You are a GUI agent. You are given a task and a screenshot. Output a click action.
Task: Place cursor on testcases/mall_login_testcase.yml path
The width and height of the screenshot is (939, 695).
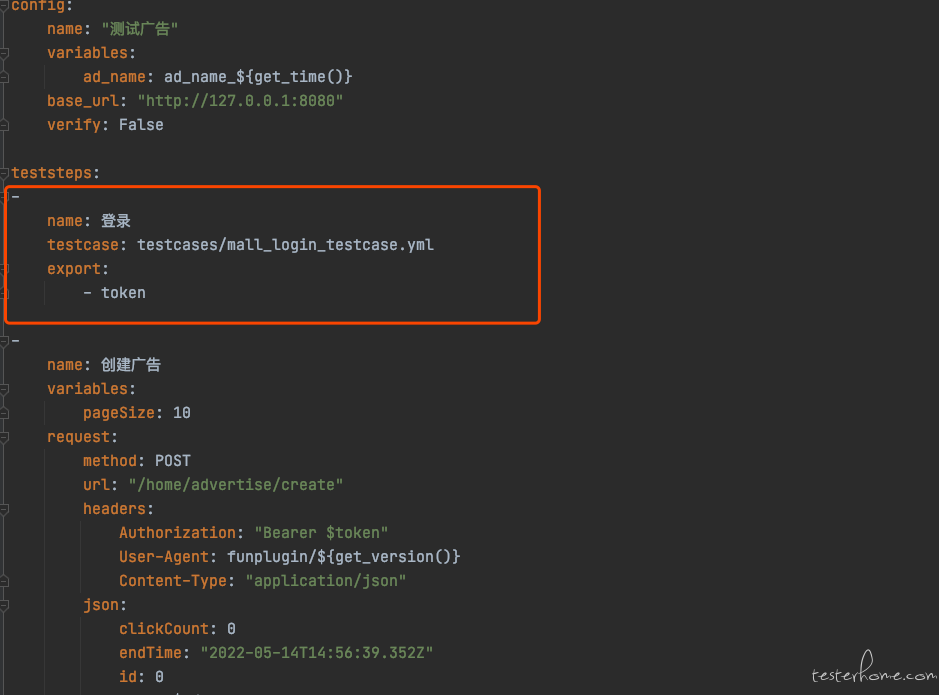(x=286, y=245)
